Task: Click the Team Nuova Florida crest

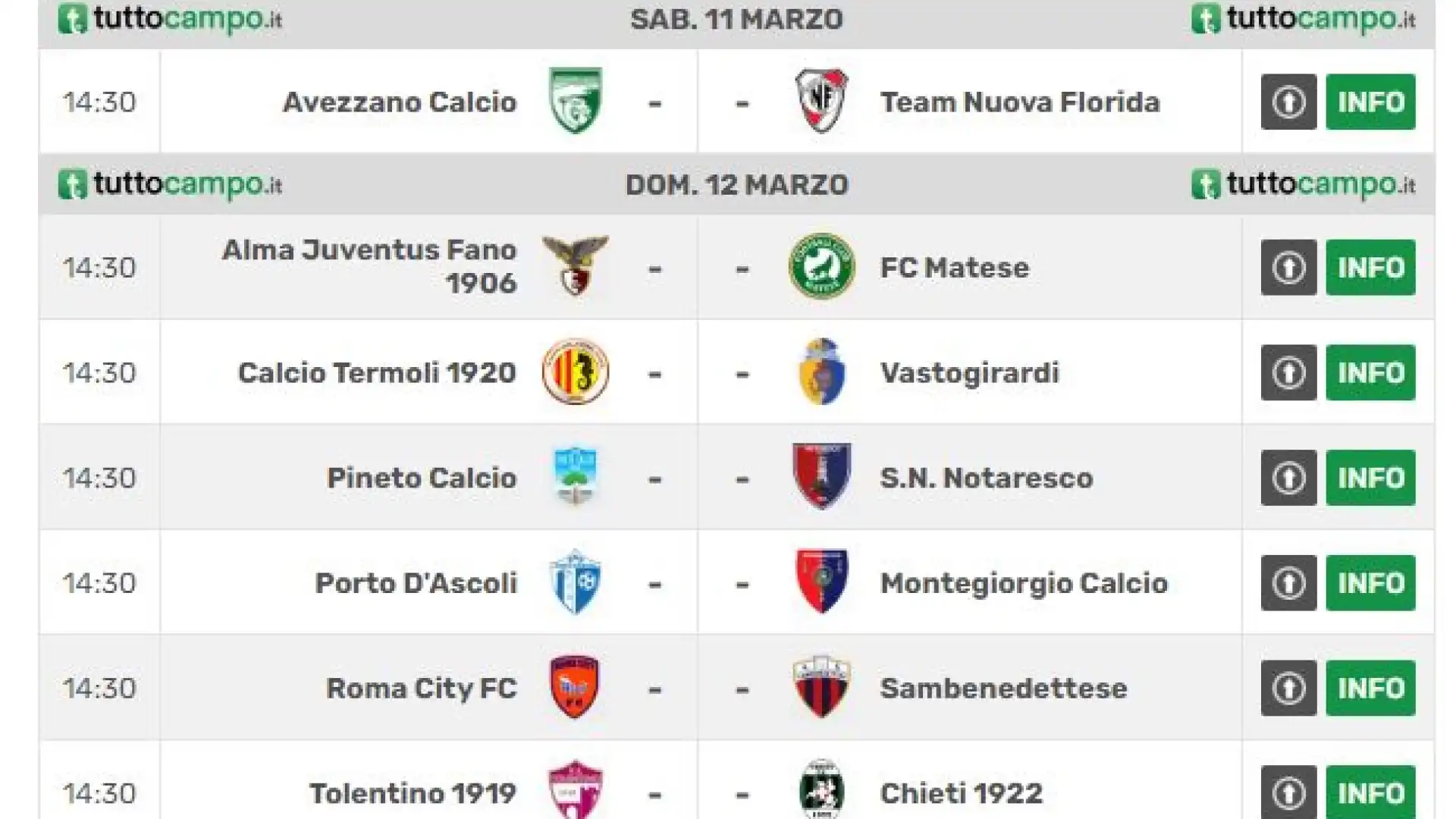Action: [821, 101]
